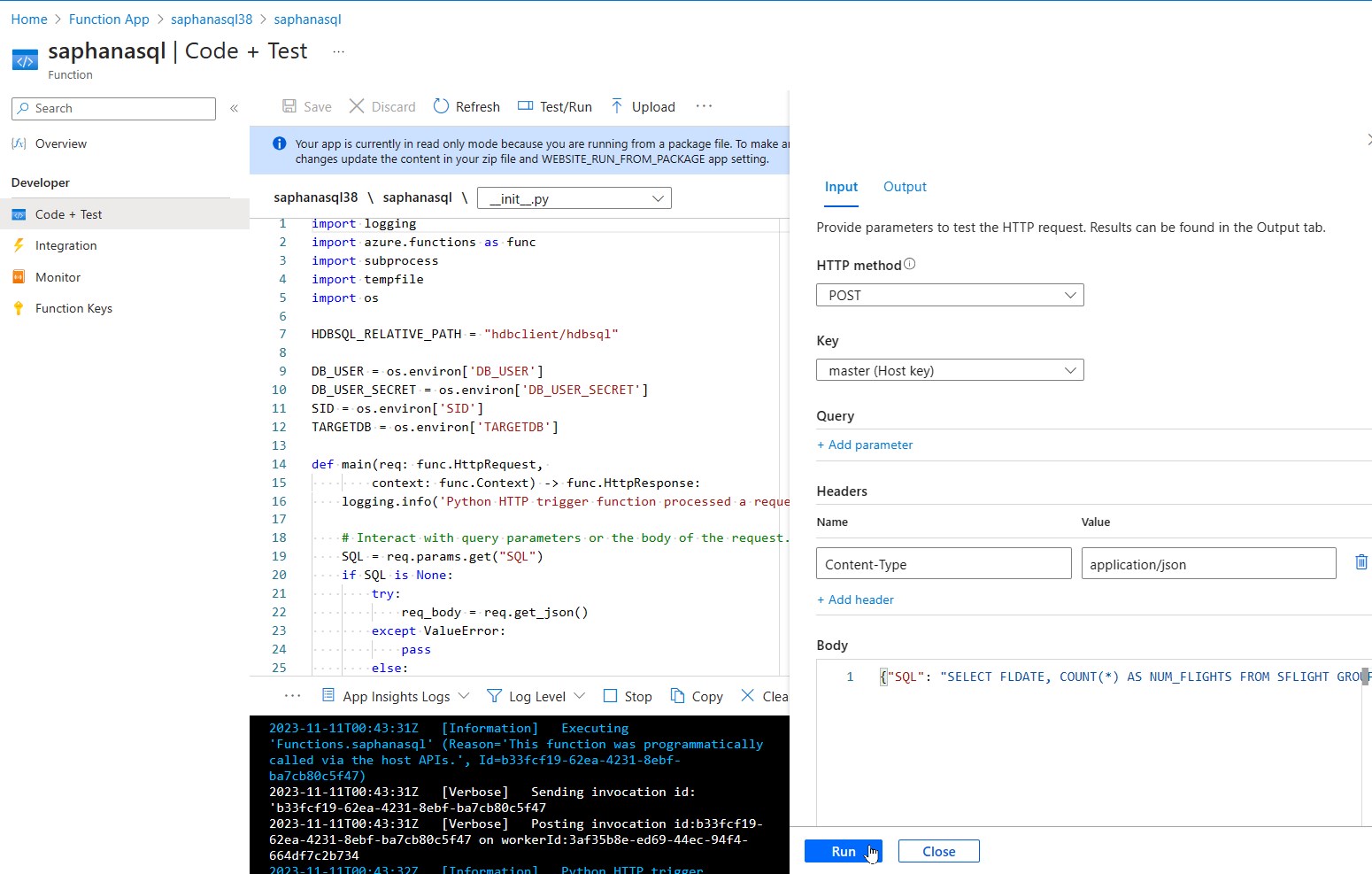
Task: Open the title ellipsis menu
Action: (x=338, y=51)
